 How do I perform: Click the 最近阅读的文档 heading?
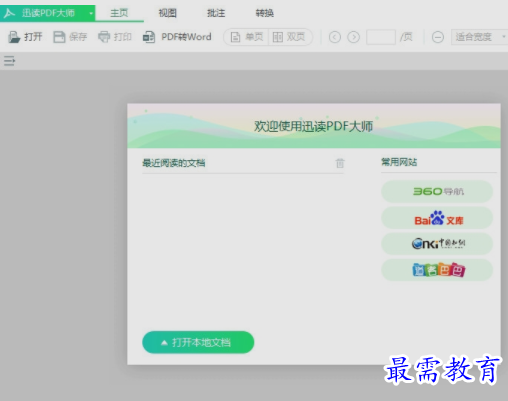pos(174,163)
